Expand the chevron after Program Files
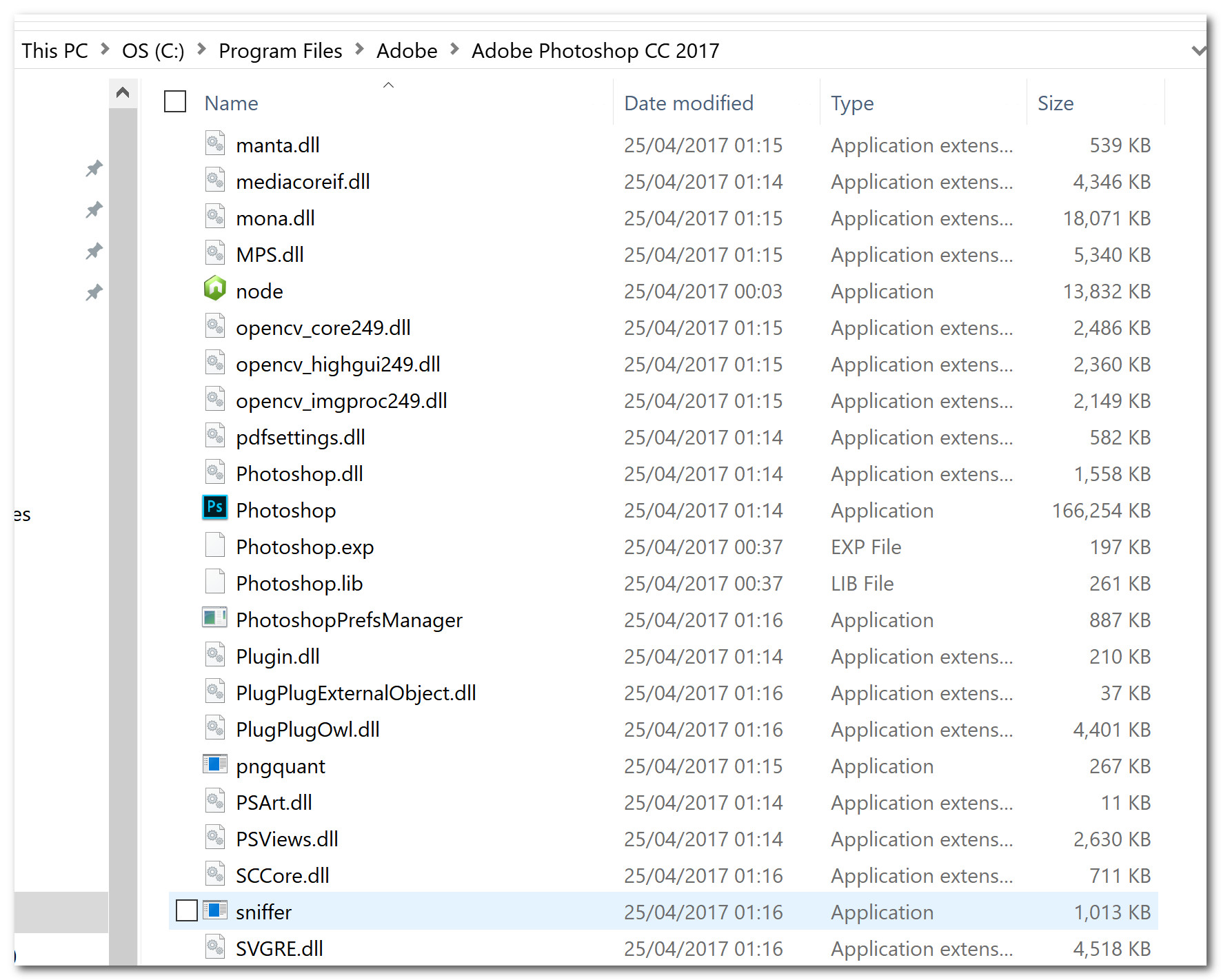Image resolution: width=1221 pixels, height=980 pixels. click(359, 49)
